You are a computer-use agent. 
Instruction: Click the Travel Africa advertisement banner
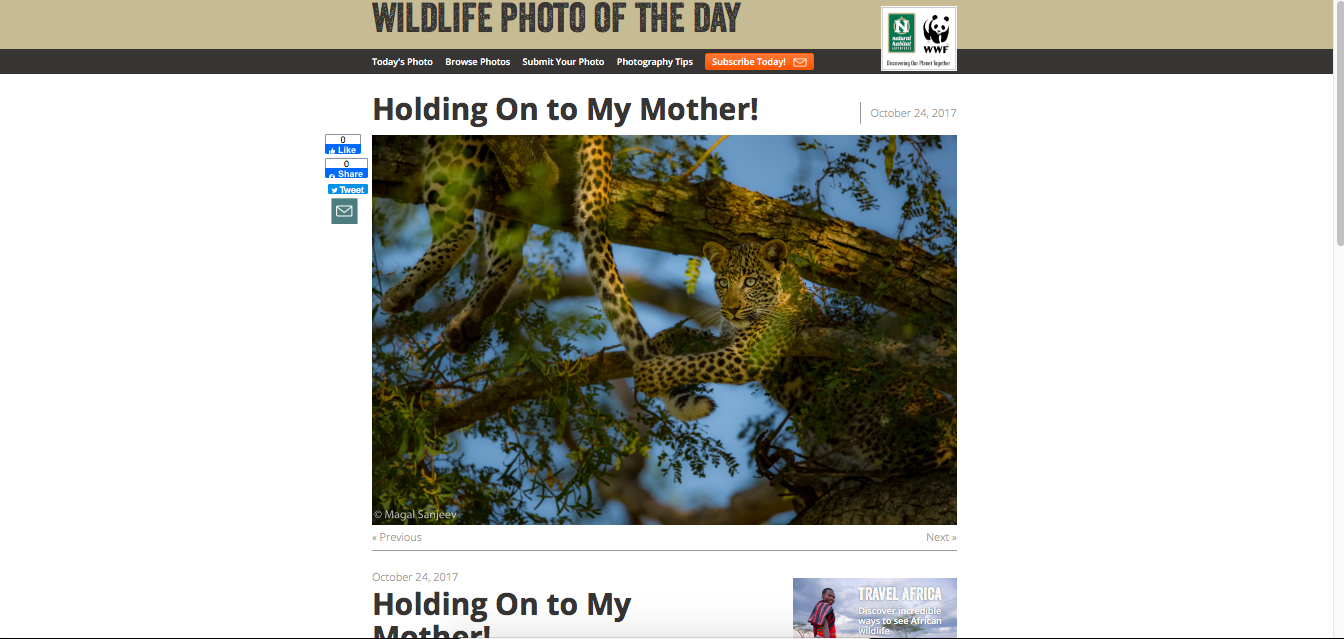[x=874, y=608]
